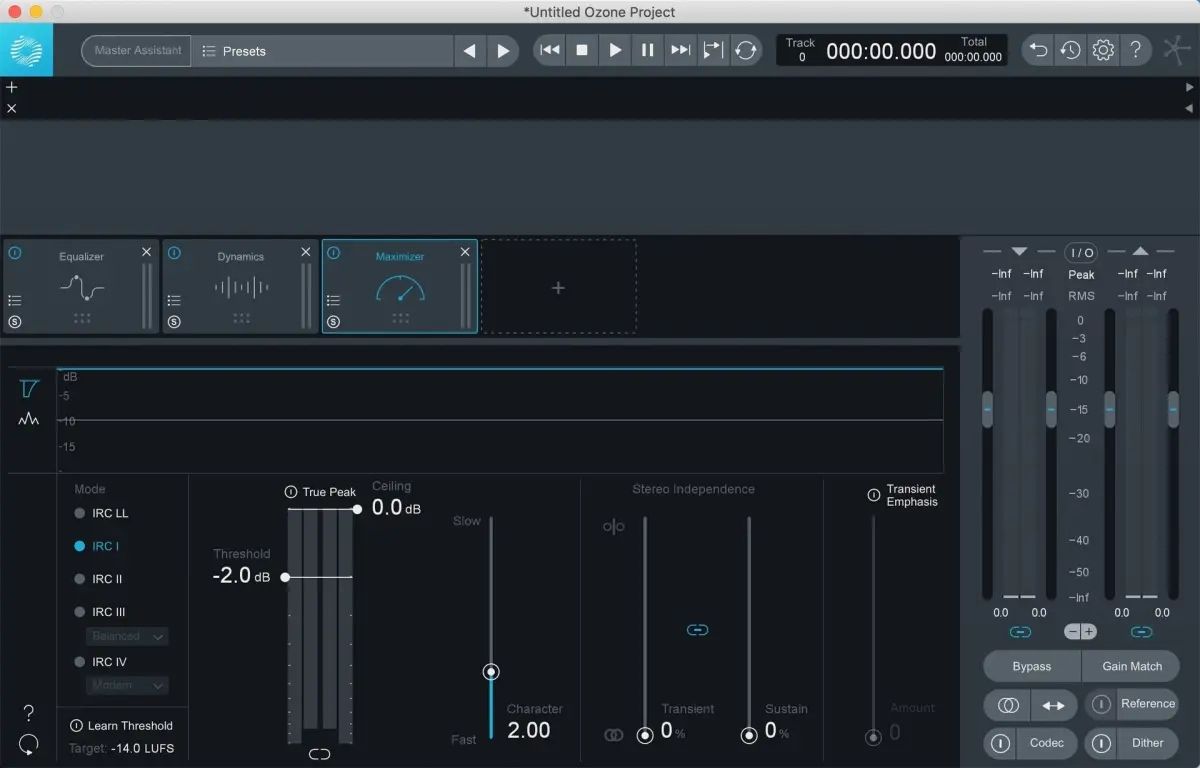1200x768 pixels.
Task: Swap channels with double-arrow icon
Action: (x=1054, y=705)
